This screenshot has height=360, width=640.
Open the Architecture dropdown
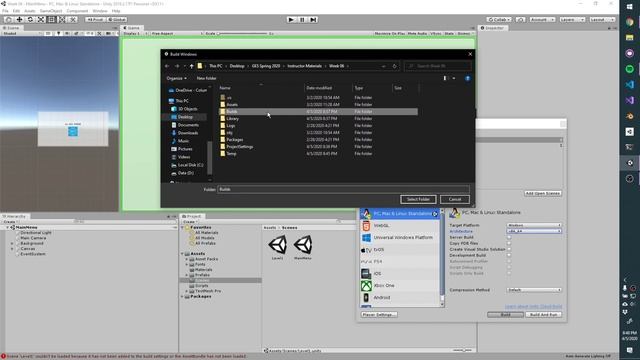pyautogui.click(x=534, y=231)
